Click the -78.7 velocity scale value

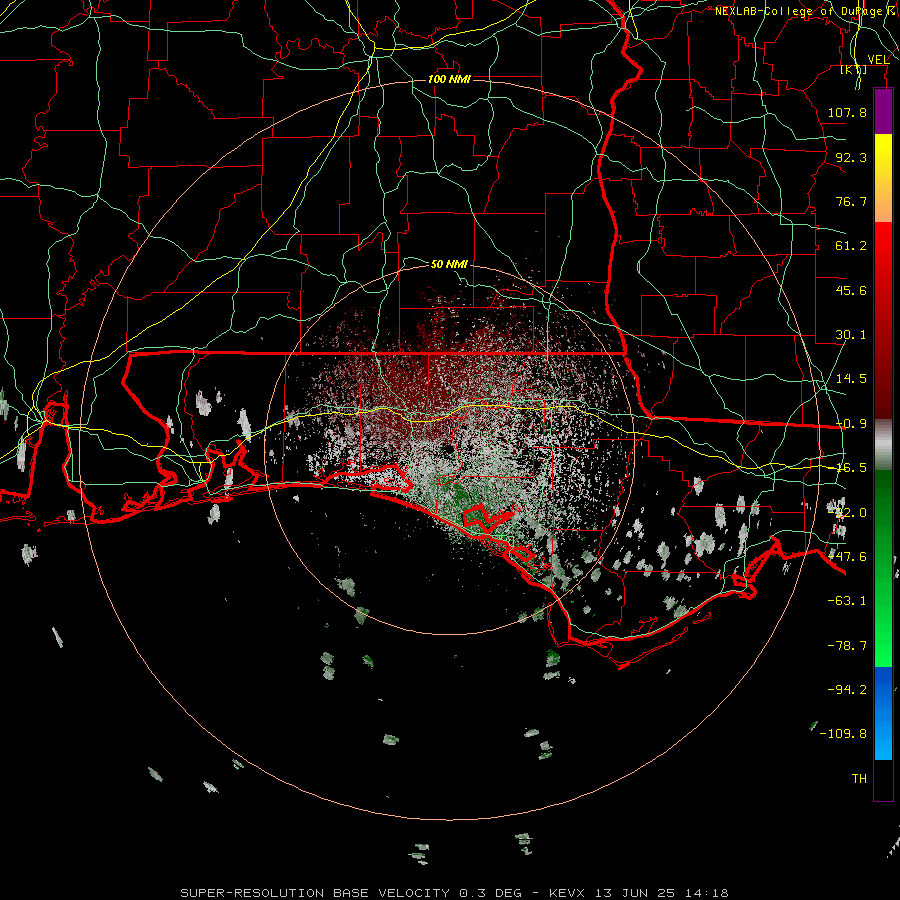point(847,646)
